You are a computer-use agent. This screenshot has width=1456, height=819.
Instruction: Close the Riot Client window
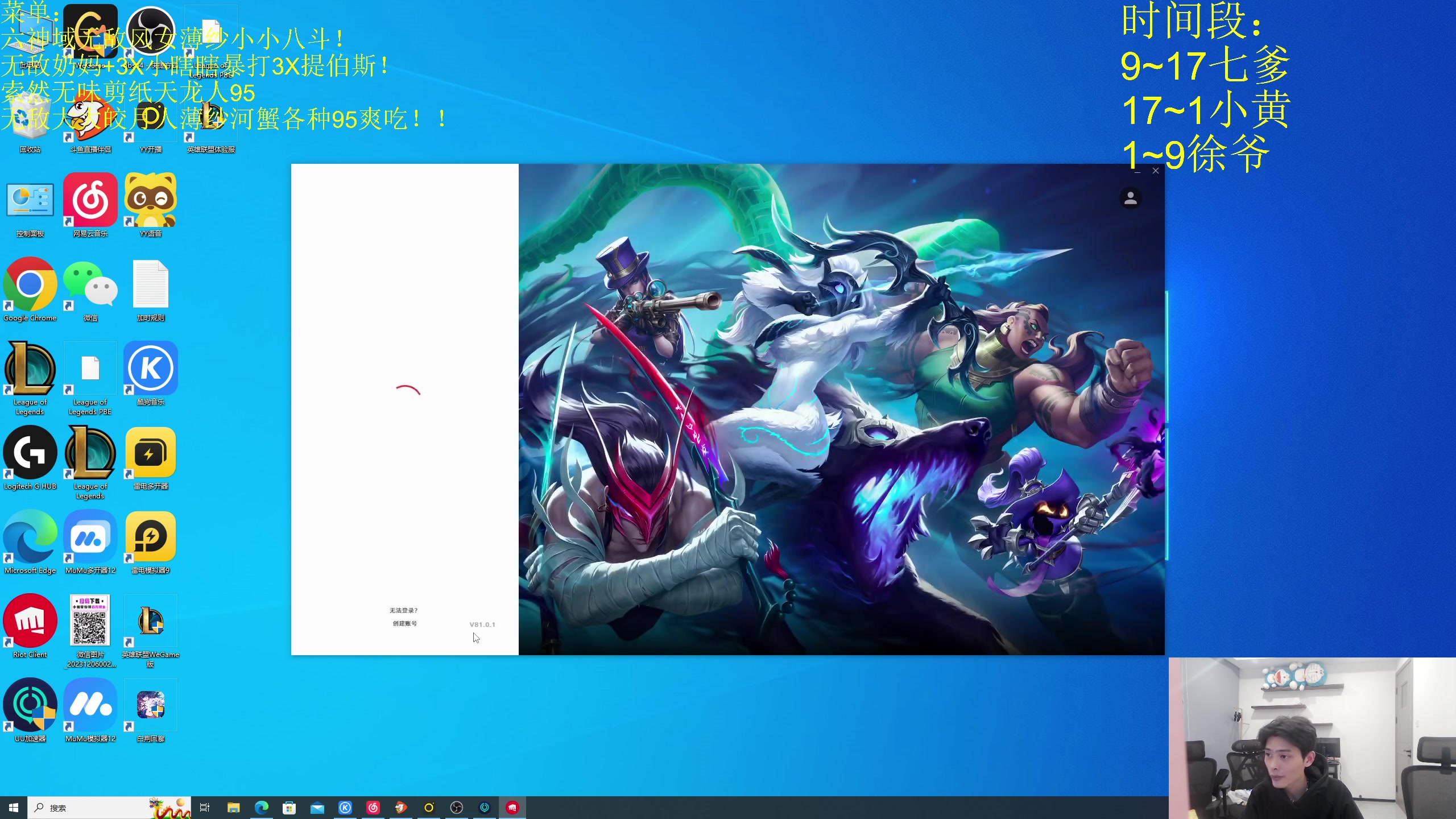(1156, 171)
